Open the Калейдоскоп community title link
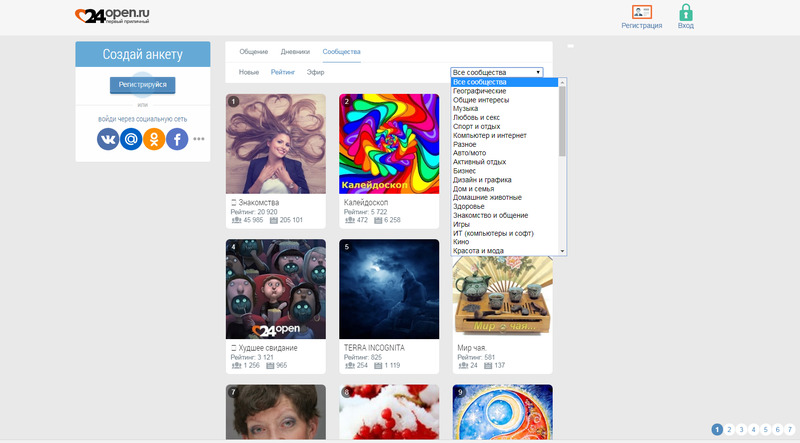 tap(366, 203)
